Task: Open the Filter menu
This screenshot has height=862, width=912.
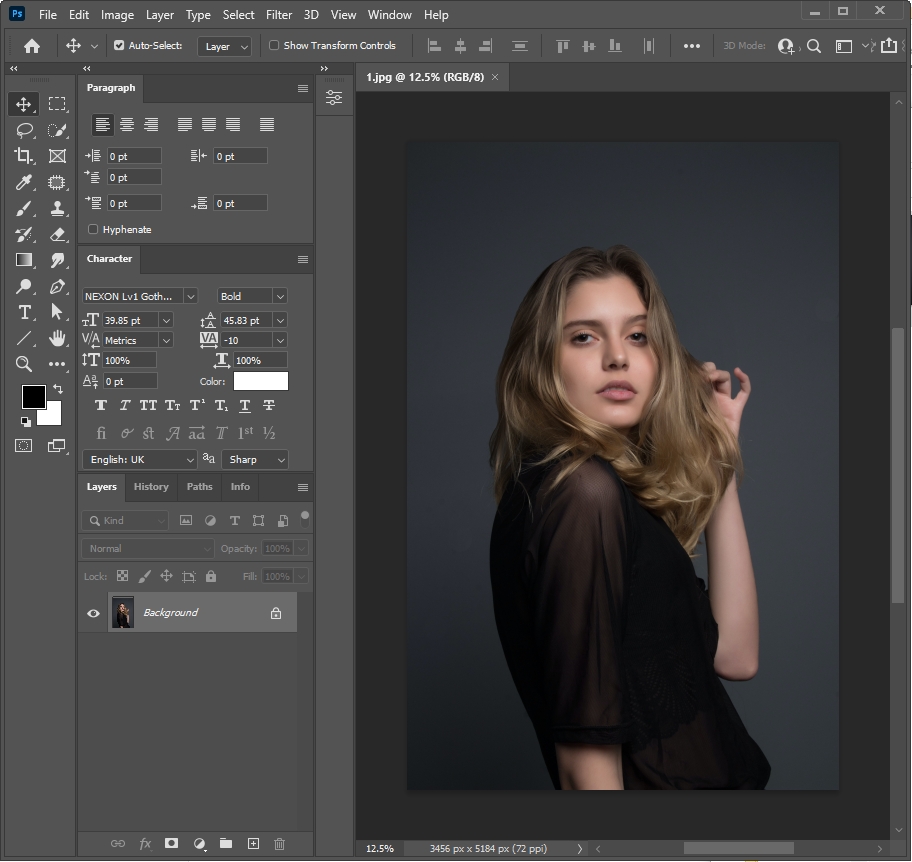Action: pyautogui.click(x=279, y=15)
